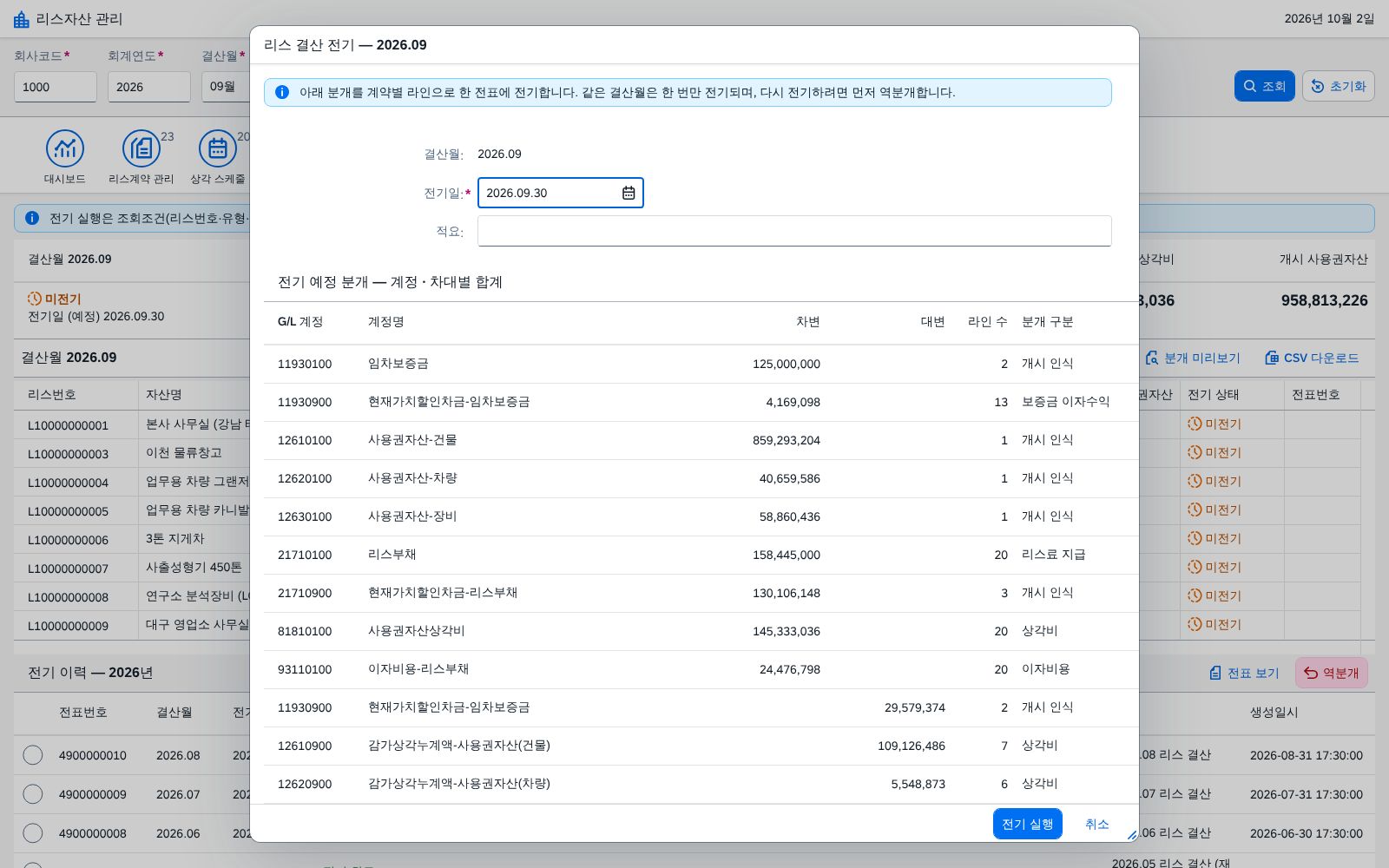Click the 리스번호 column header
Screen dimensions: 1389x868
coord(52,394)
